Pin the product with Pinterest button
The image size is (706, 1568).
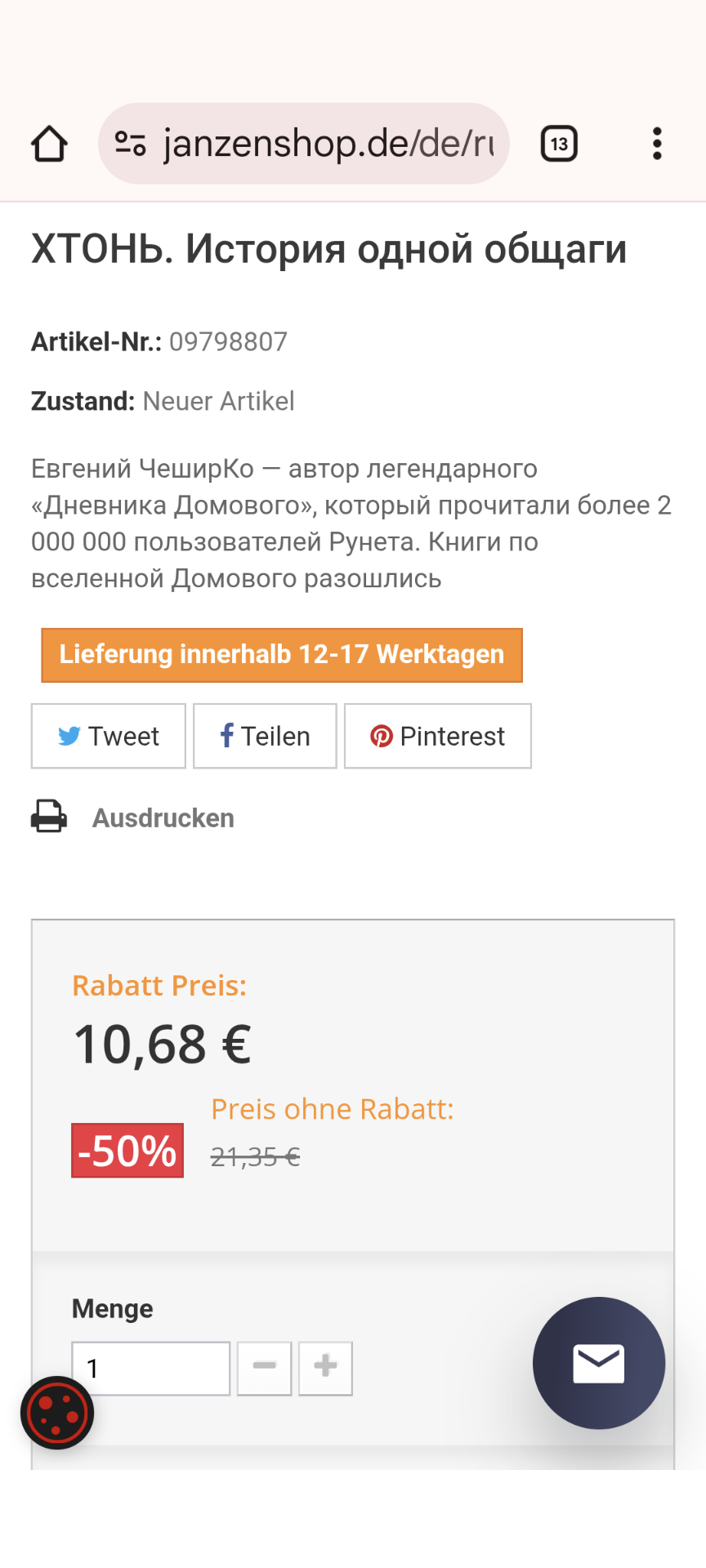pyautogui.click(x=438, y=736)
